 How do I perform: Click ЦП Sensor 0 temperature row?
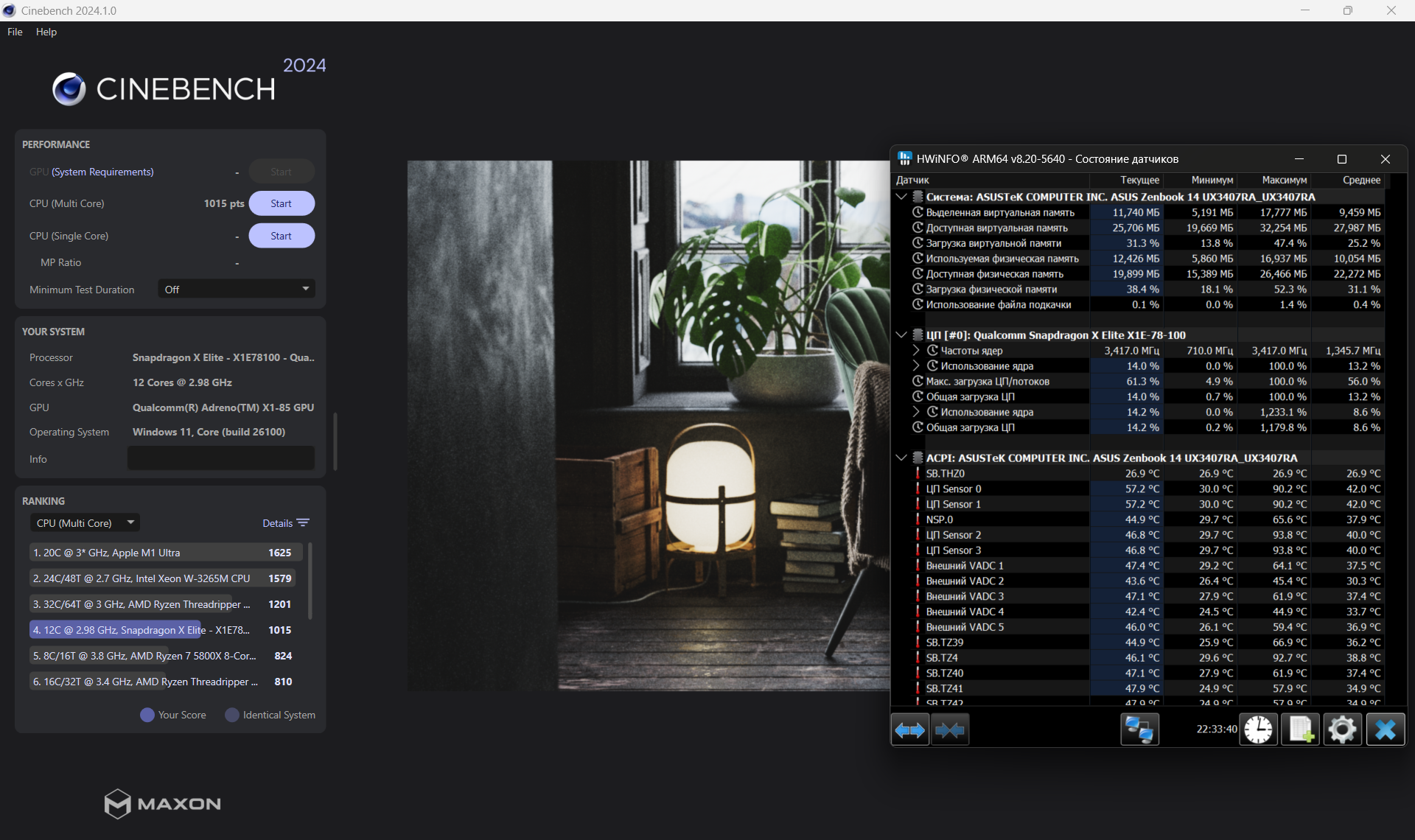point(1138,489)
